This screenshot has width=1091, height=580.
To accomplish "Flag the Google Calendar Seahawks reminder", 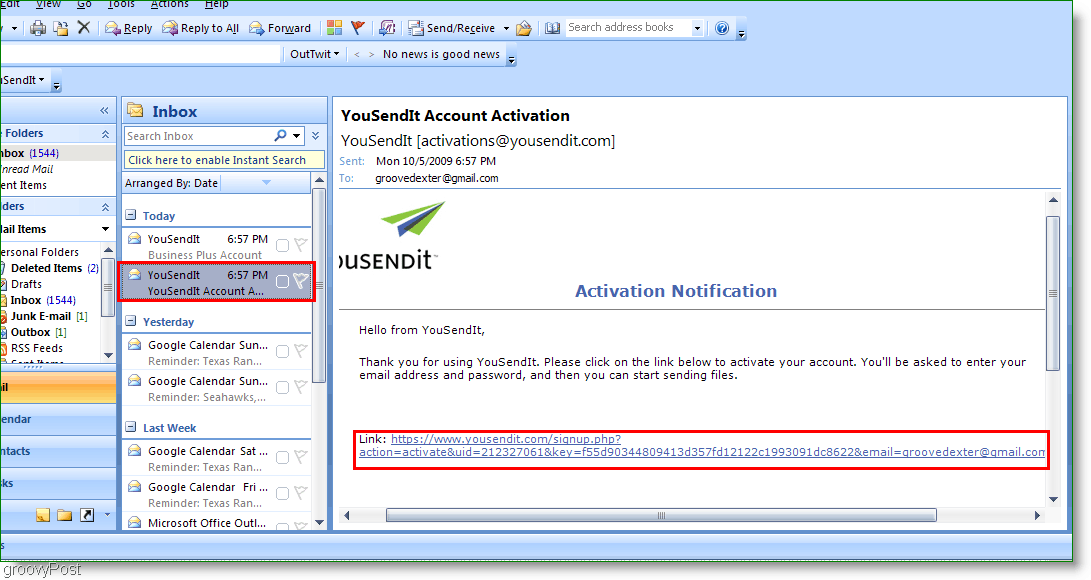I will pos(301,387).
